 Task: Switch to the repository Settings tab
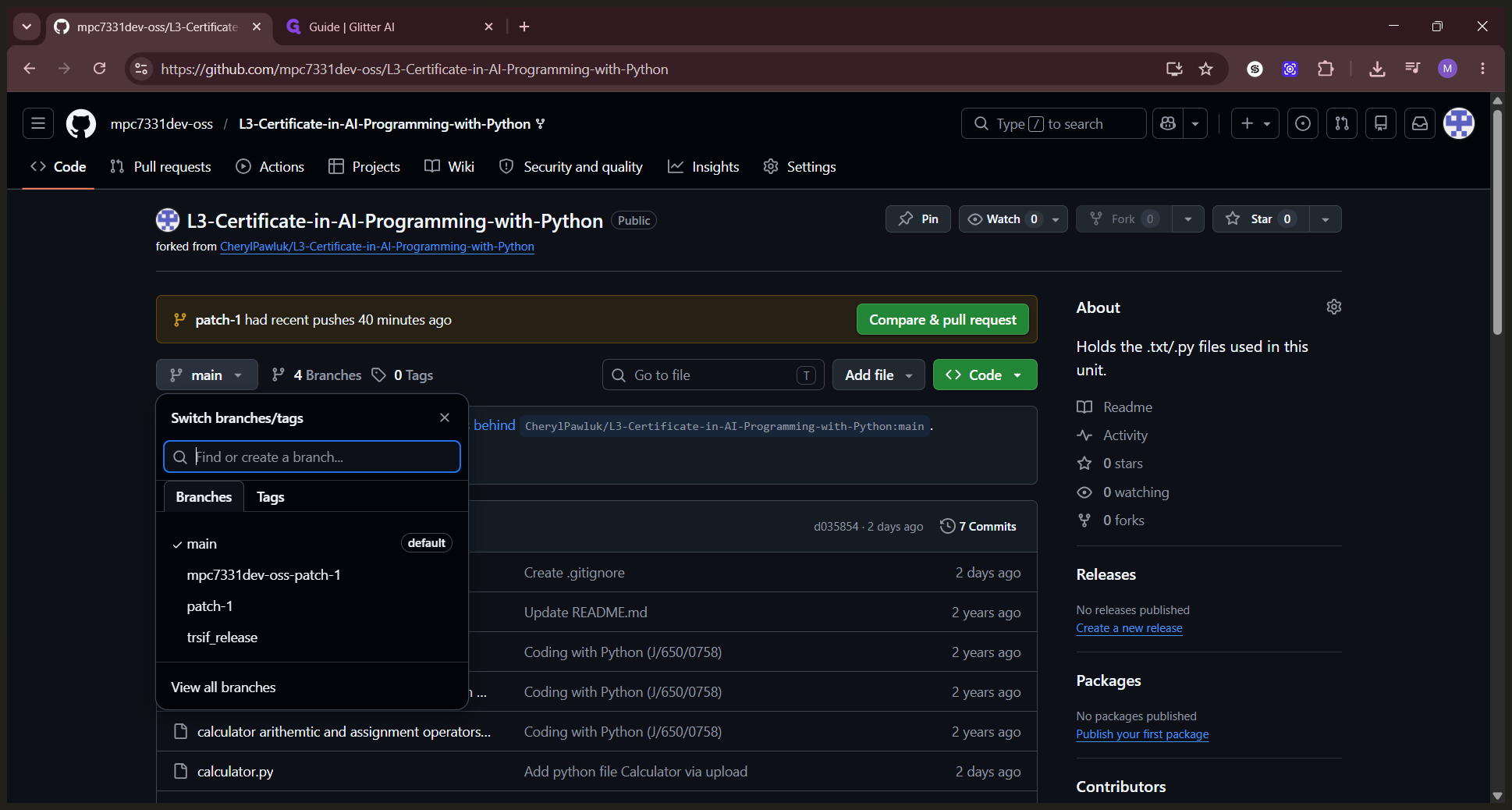tap(800, 166)
